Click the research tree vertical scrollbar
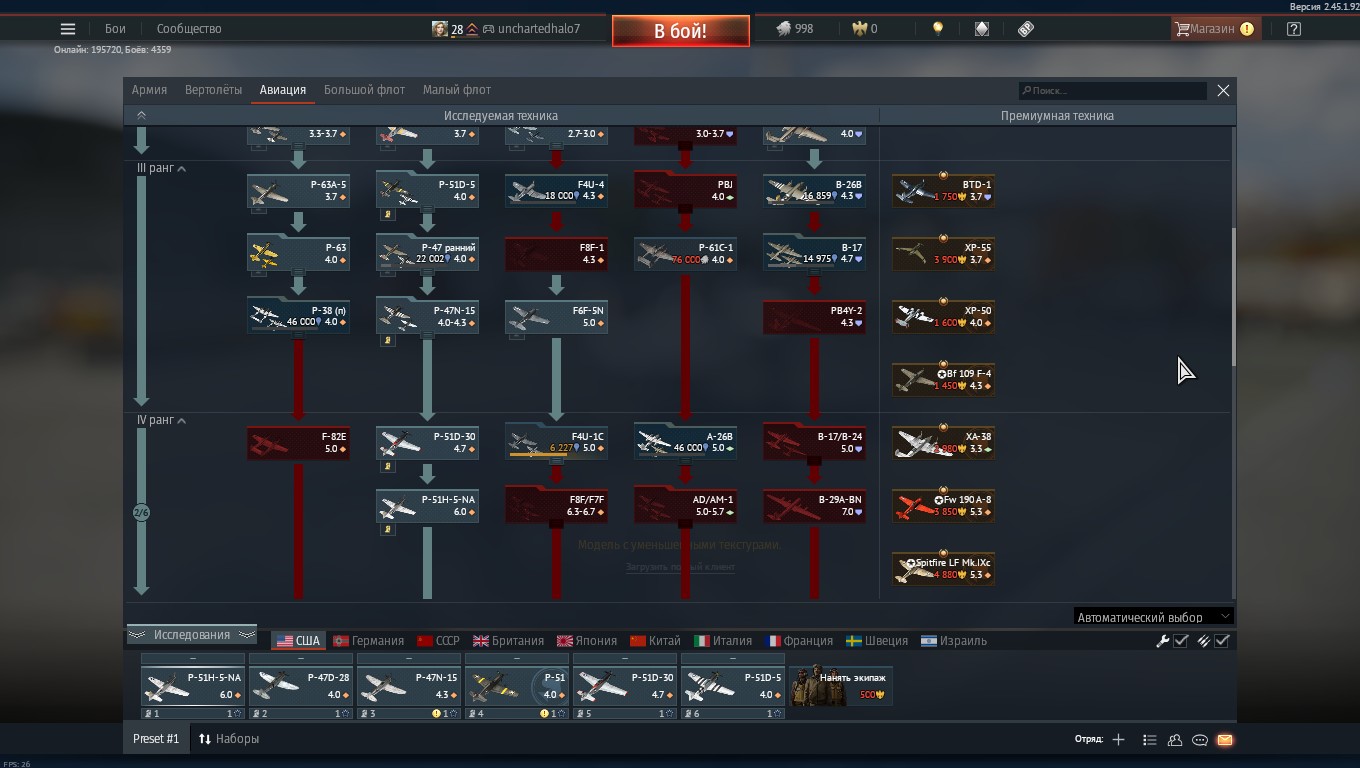 pos(1234,296)
